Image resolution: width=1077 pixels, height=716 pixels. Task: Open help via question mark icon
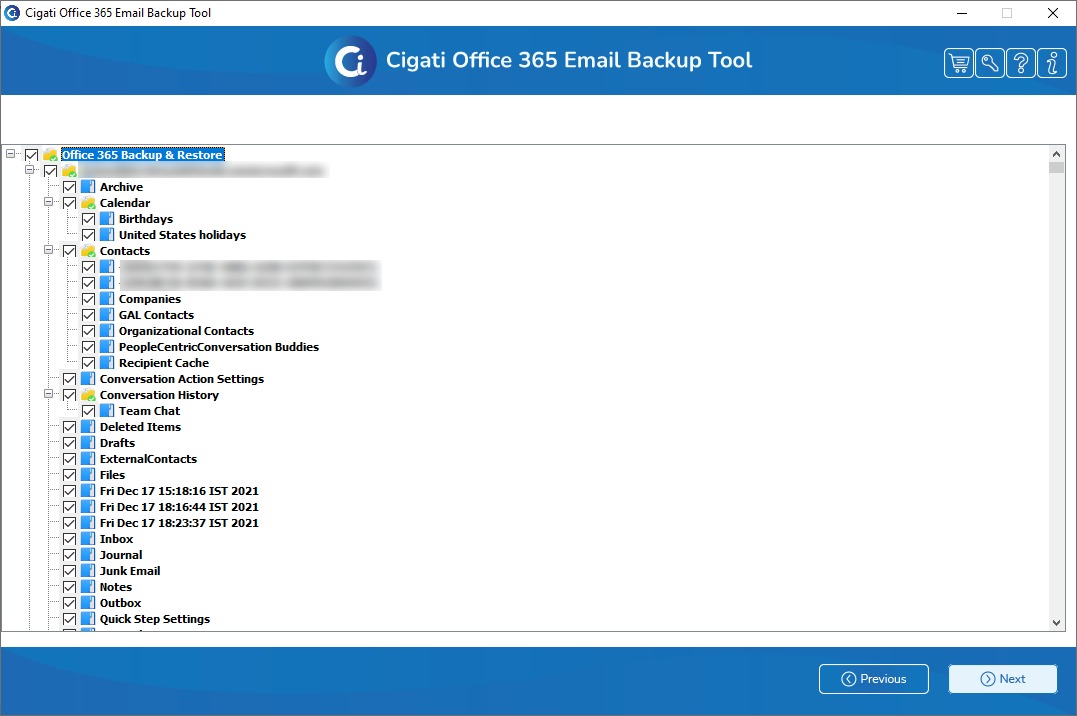(x=1021, y=64)
